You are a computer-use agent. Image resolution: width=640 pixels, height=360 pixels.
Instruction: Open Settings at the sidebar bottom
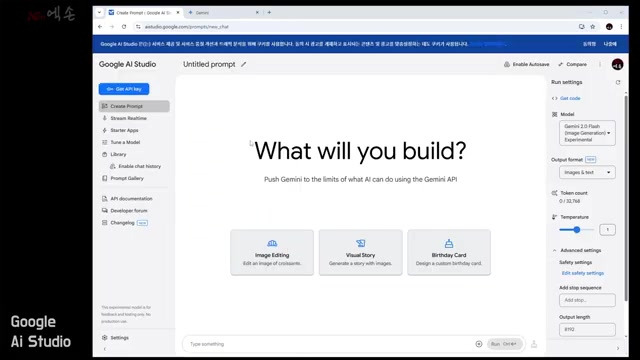[119, 338]
